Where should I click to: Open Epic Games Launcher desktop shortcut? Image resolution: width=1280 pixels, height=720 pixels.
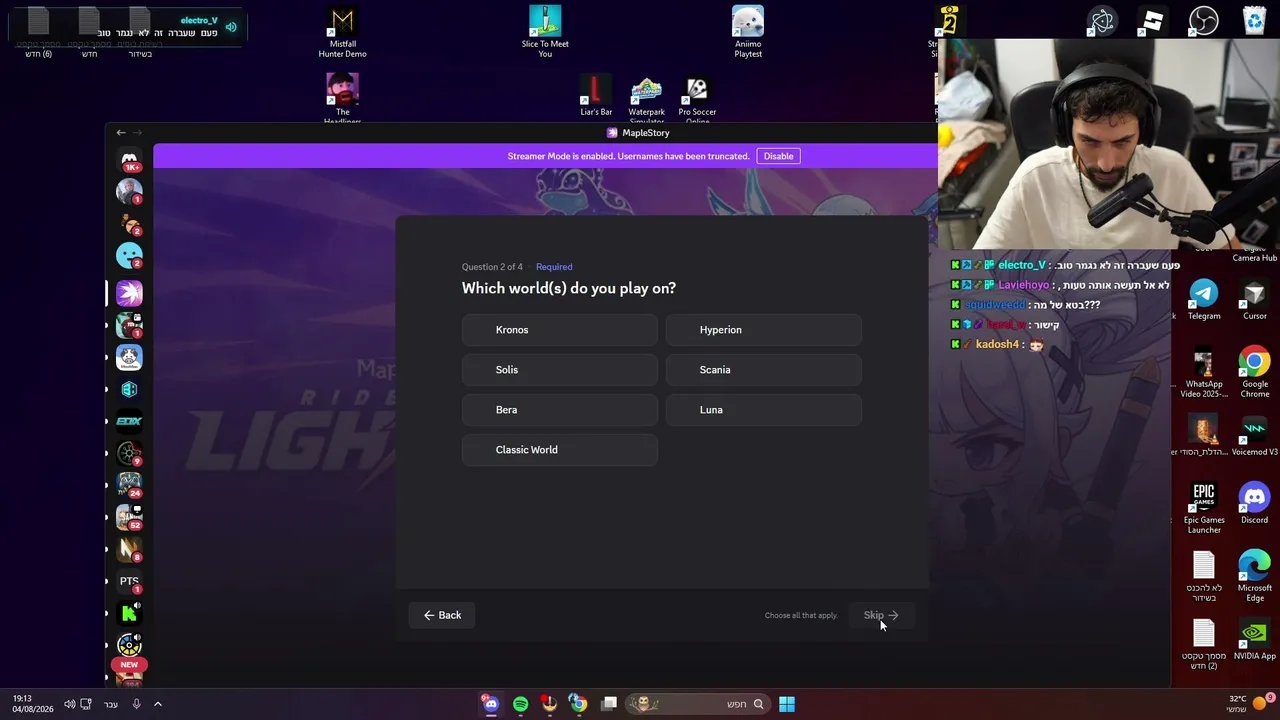(x=1204, y=509)
